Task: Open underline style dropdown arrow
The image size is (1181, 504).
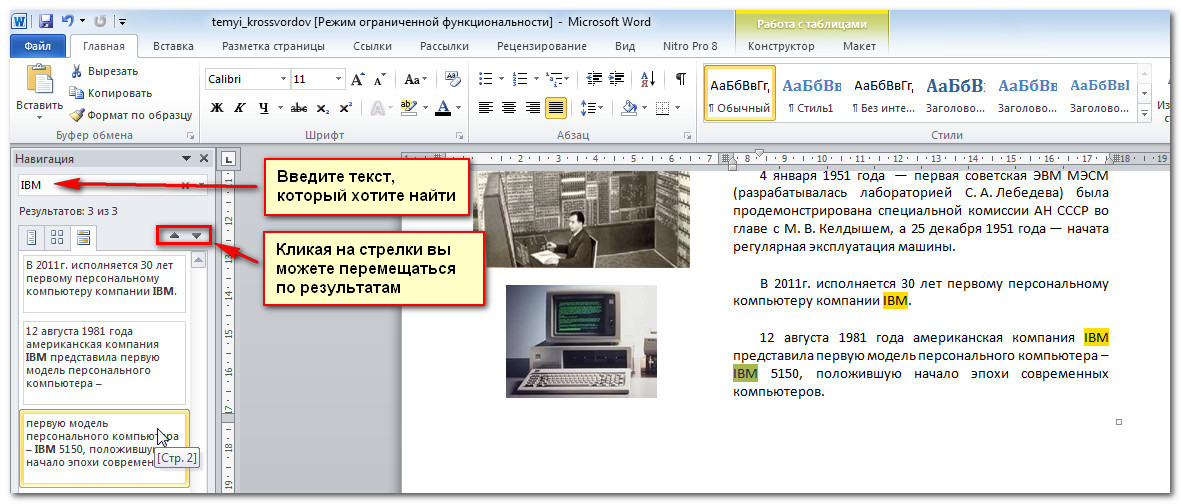Action: tap(278, 108)
